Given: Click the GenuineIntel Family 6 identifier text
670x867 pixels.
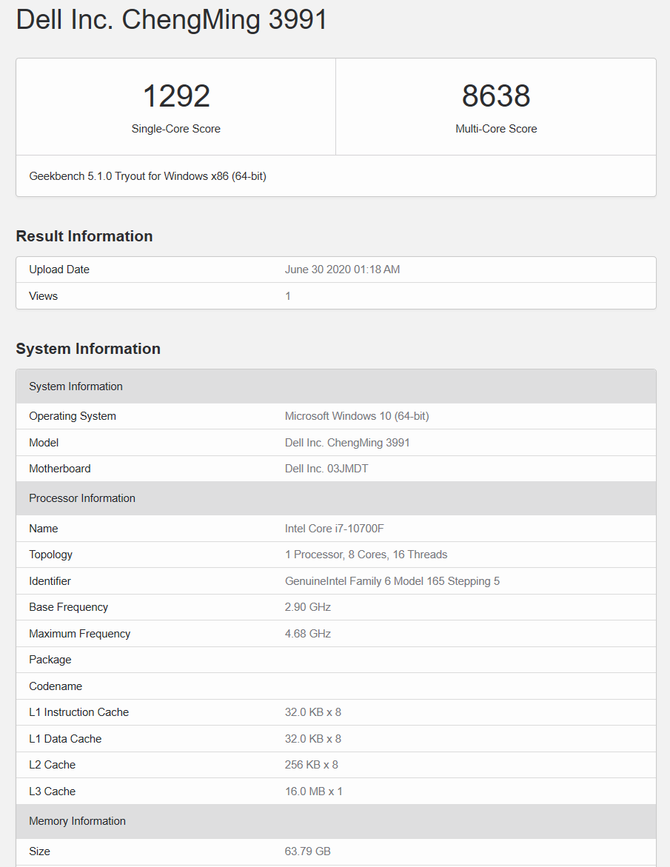Looking at the screenshot, I should [392, 581].
